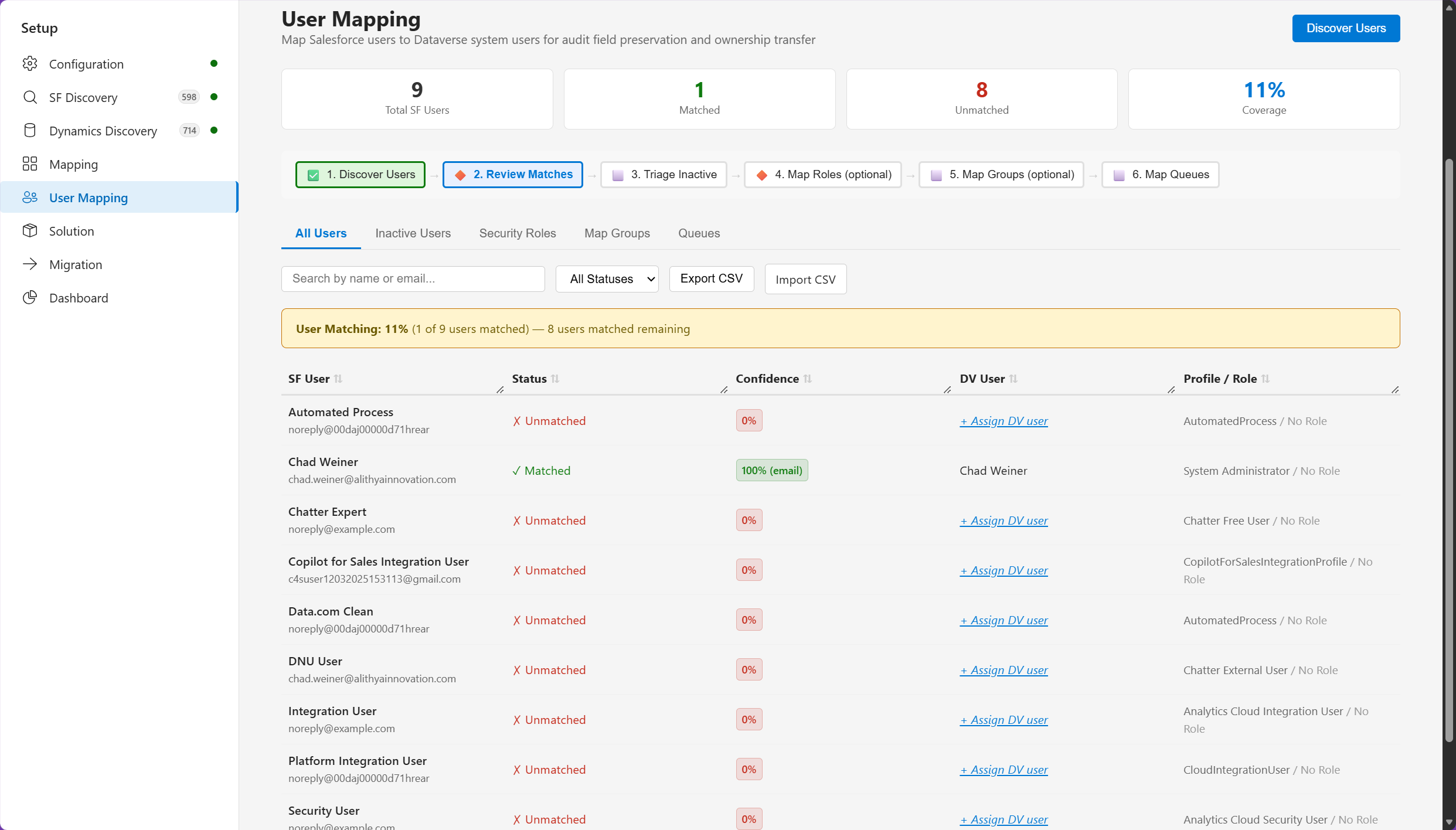This screenshot has height=830, width=1456.
Task: Sort by DV User column arrows
Action: pyautogui.click(x=1013, y=379)
